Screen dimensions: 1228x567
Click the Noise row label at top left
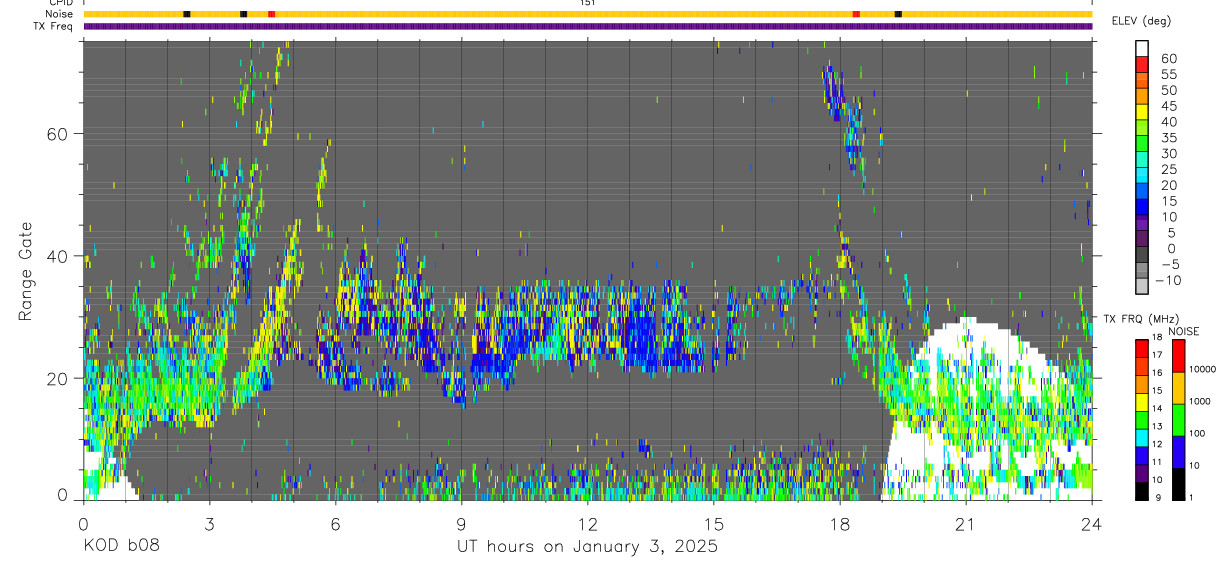coord(61,14)
